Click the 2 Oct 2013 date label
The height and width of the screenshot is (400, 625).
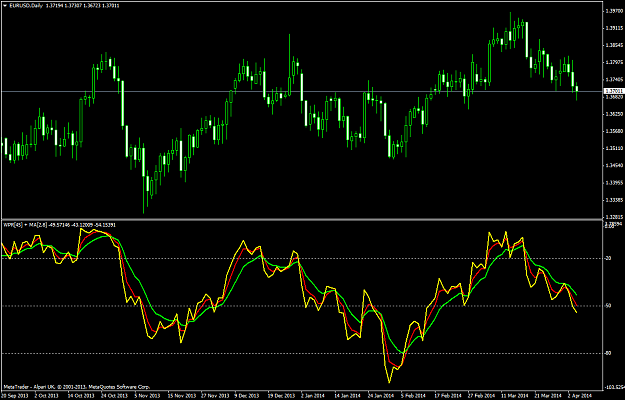pos(46,396)
